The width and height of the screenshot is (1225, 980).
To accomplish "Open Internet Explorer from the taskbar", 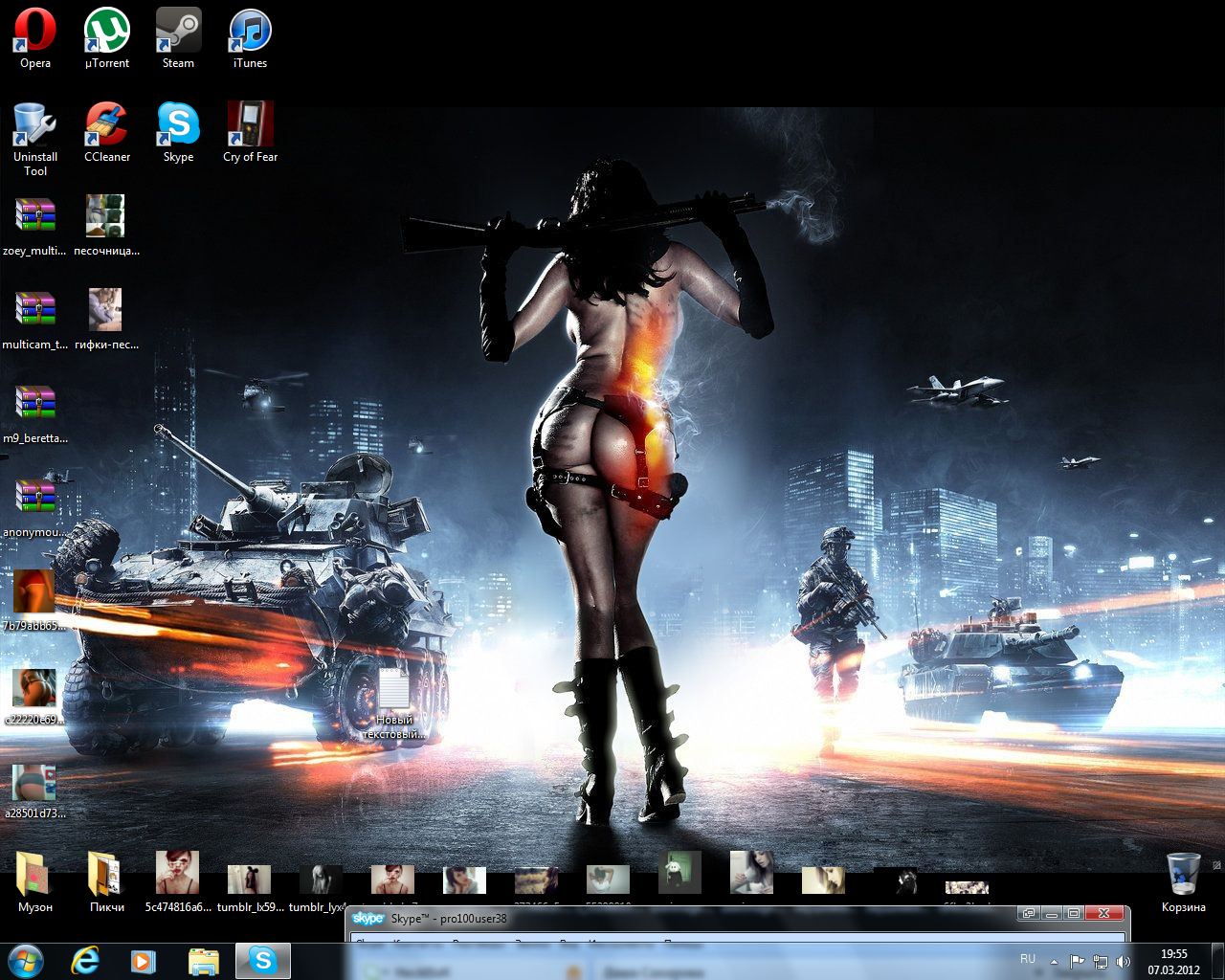I will [86, 960].
